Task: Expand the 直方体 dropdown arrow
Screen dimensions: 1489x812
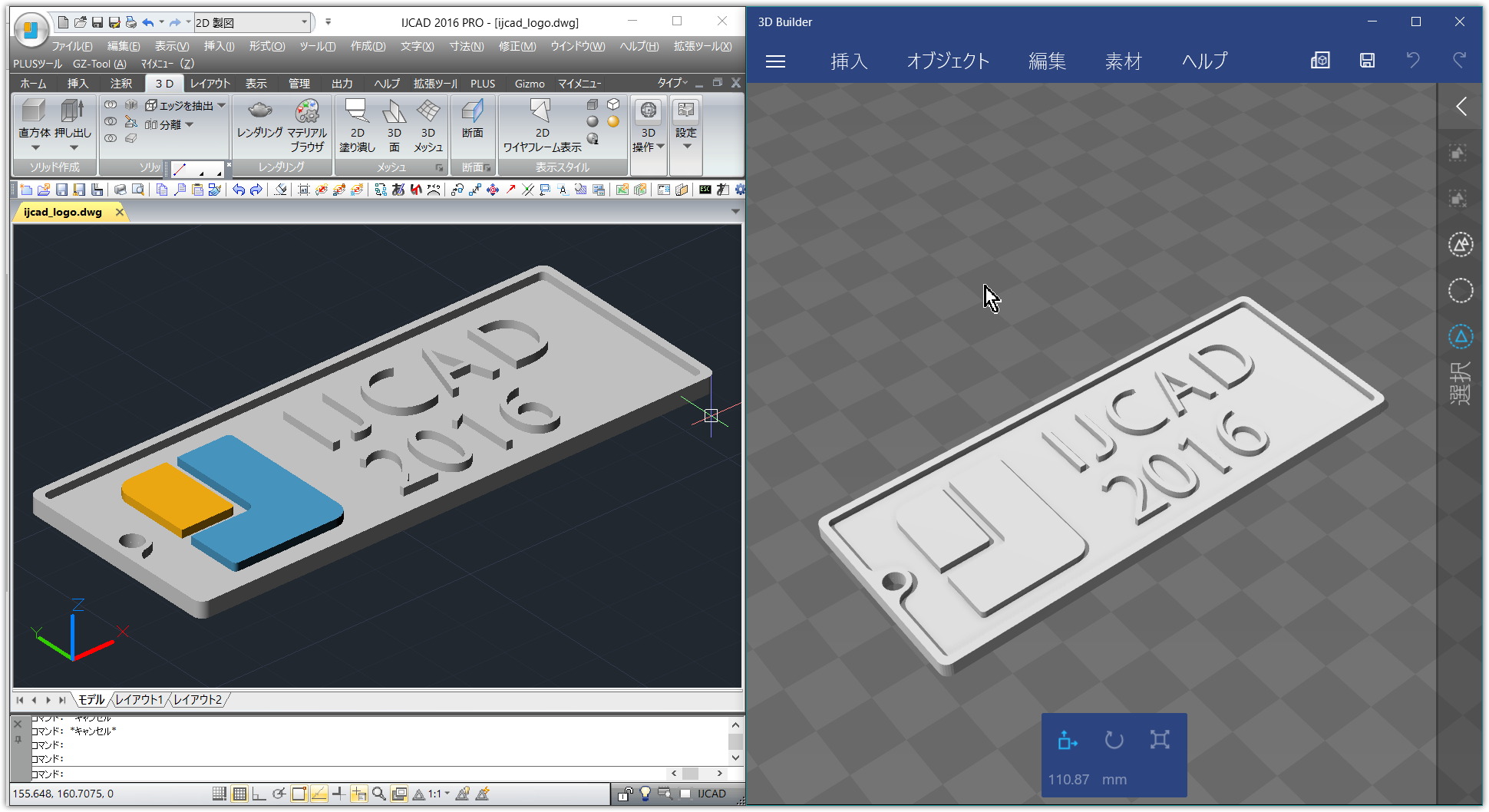Action: click(35, 147)
